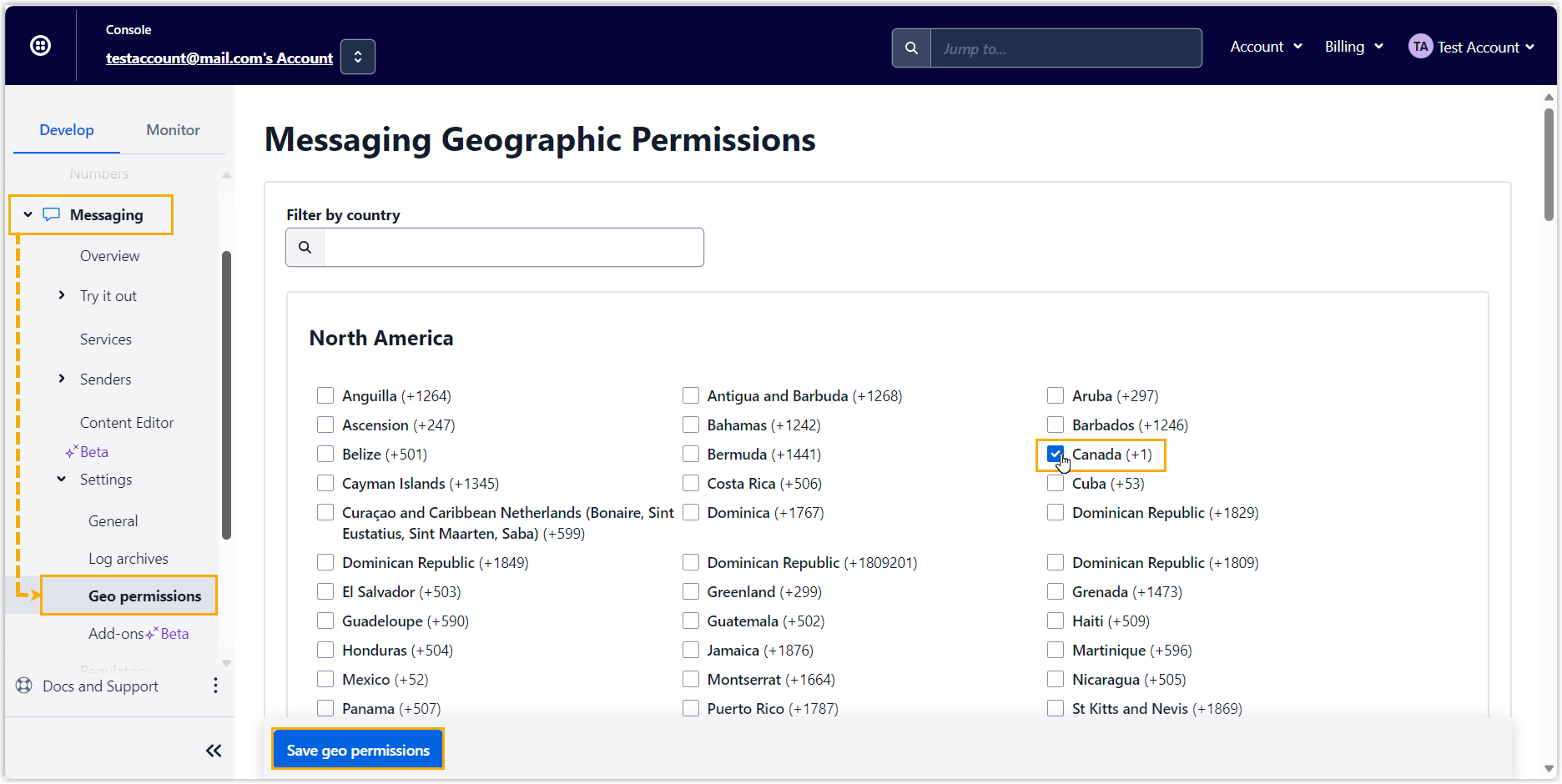Expand the Billing dropdown menu
The image size is (1562, 784).
[x=1353, y=47]
